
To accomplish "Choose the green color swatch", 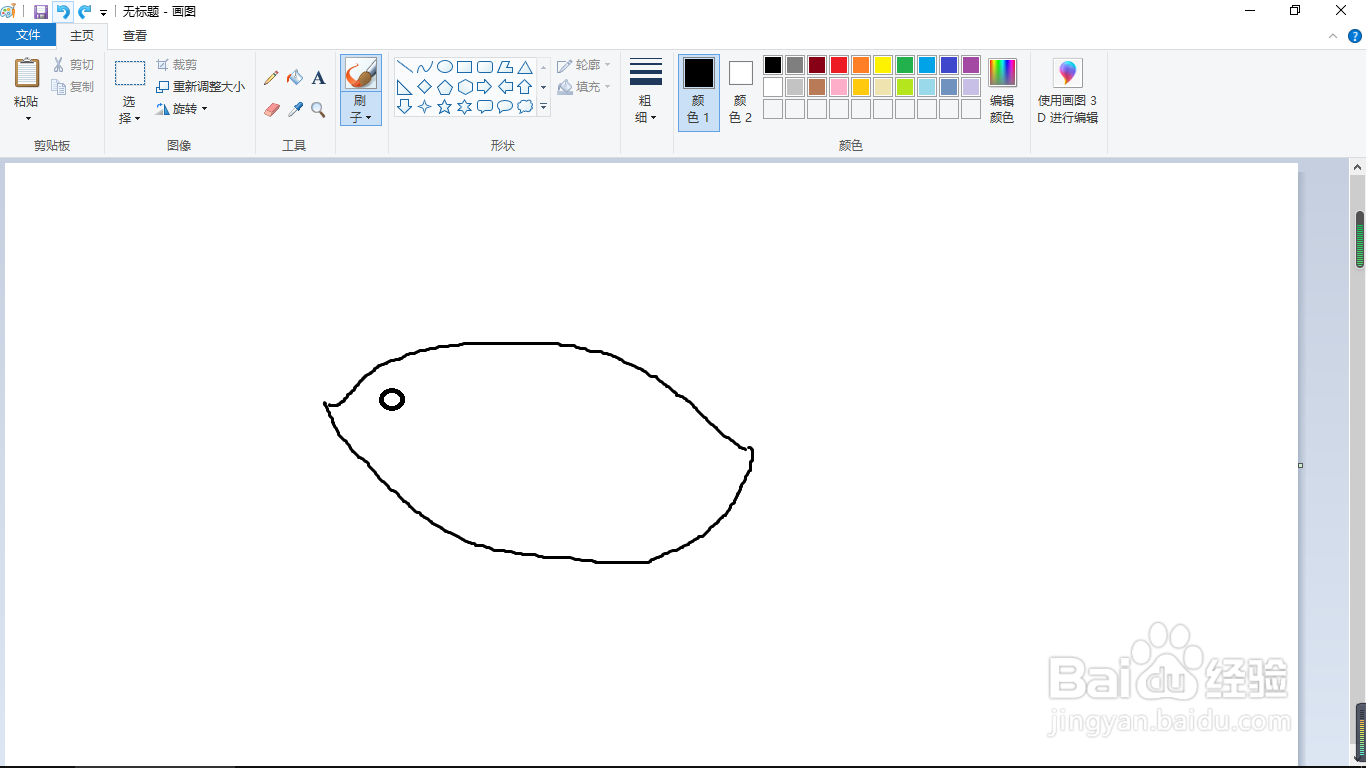I will point(905,65).
